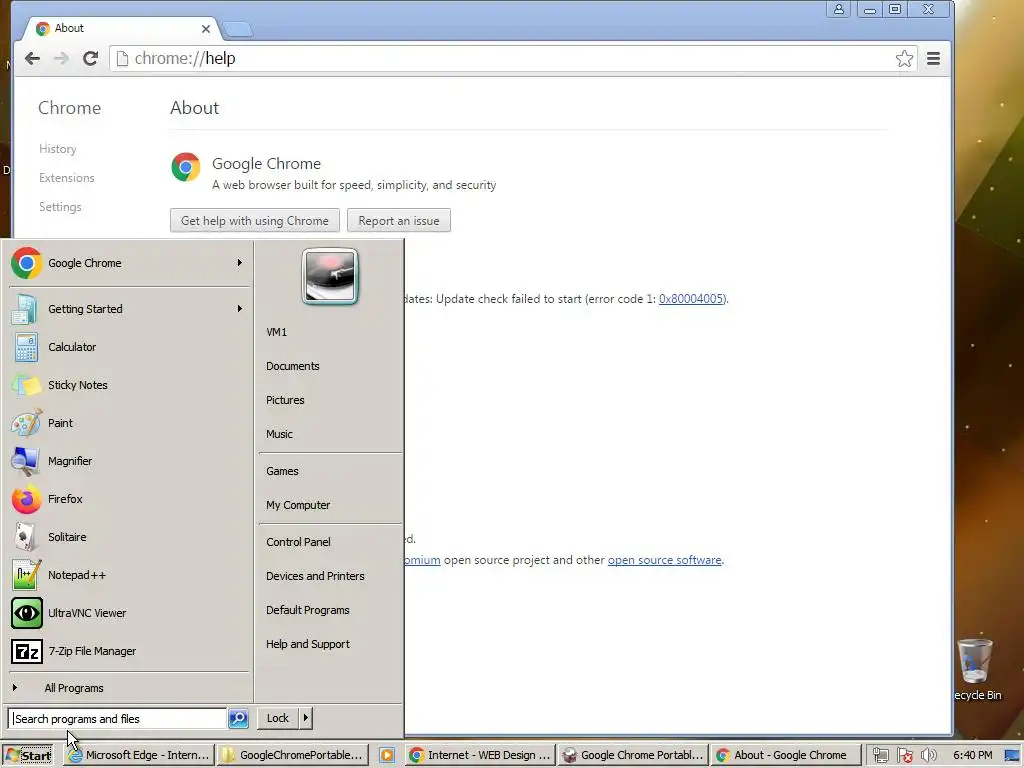The width and height of the screenshot is (1024, 768).
Task: Open the open source software link
Action: [x=664, y=560]
